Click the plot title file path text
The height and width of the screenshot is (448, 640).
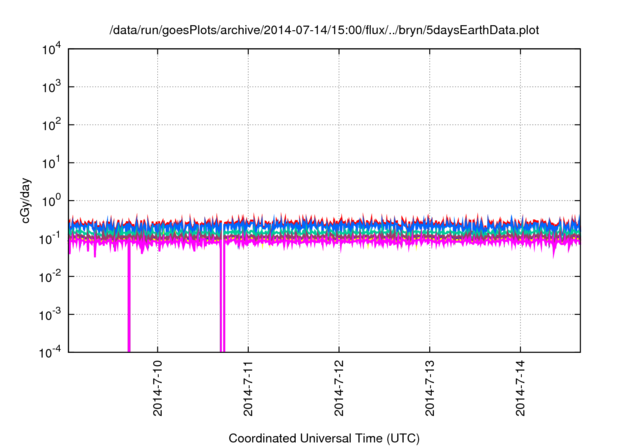click(324, 30)
